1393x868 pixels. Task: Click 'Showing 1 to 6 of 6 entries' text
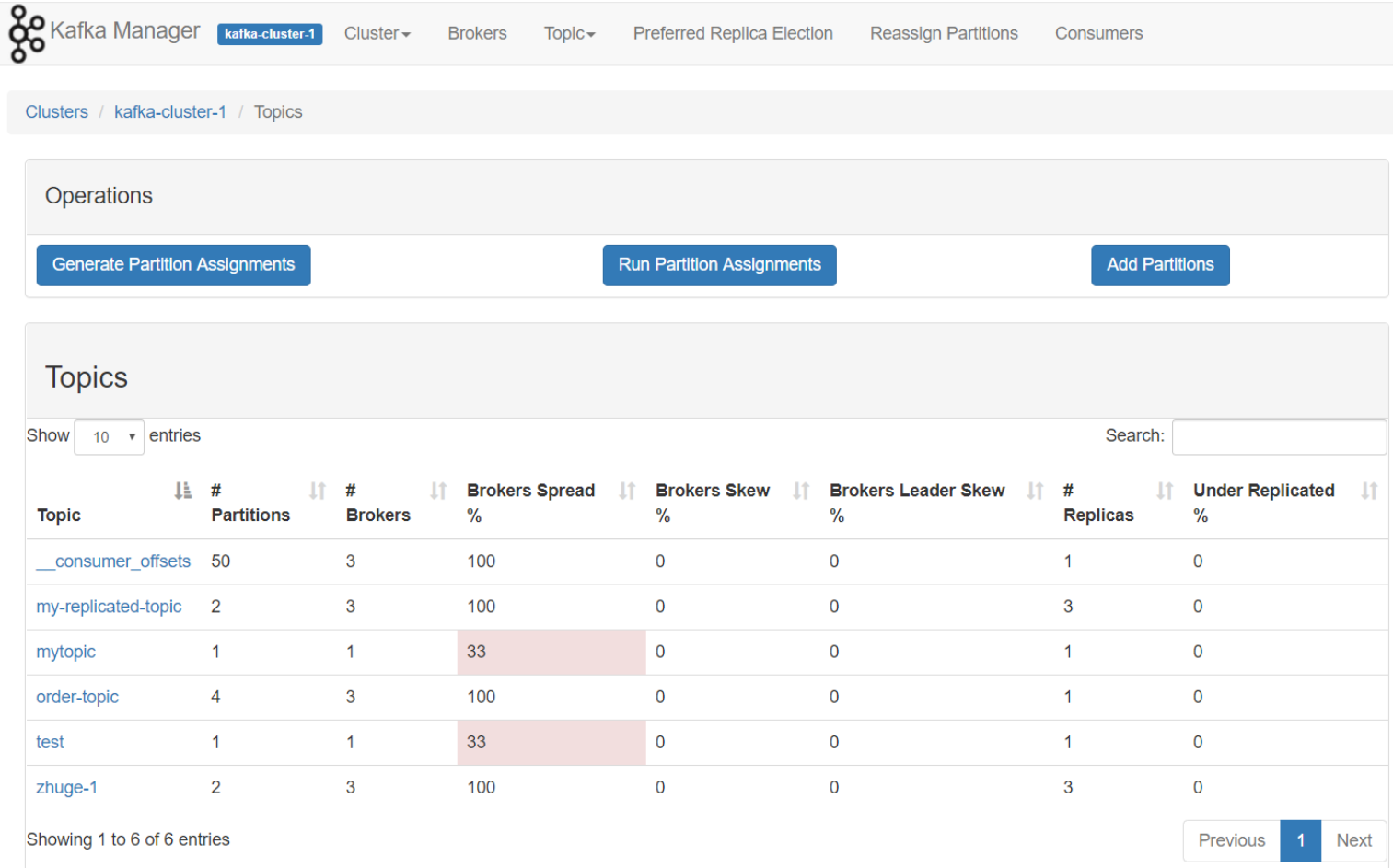(128, 839)
